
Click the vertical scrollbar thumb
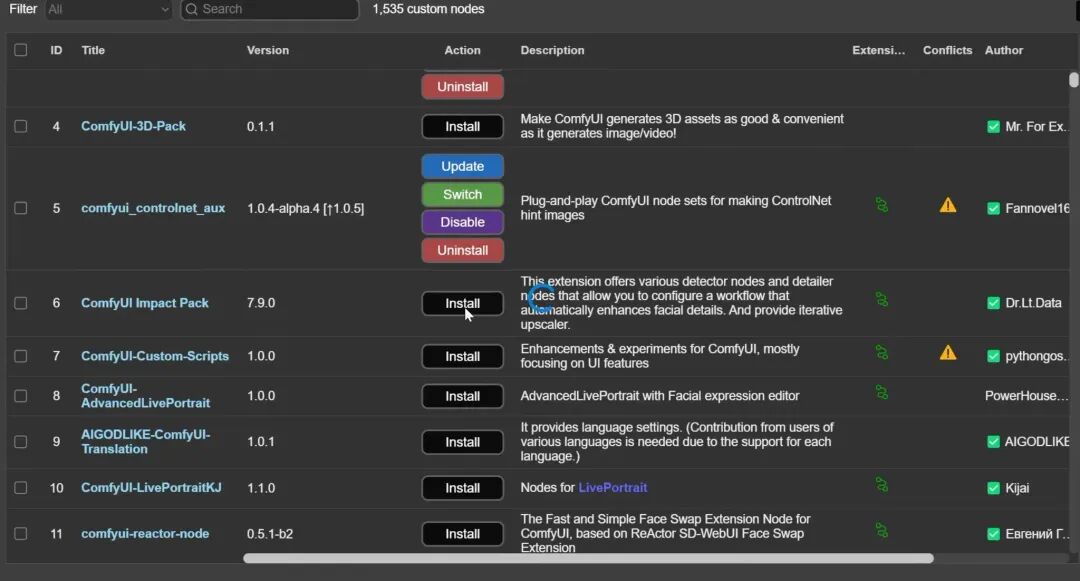(x=1074, y=80)
